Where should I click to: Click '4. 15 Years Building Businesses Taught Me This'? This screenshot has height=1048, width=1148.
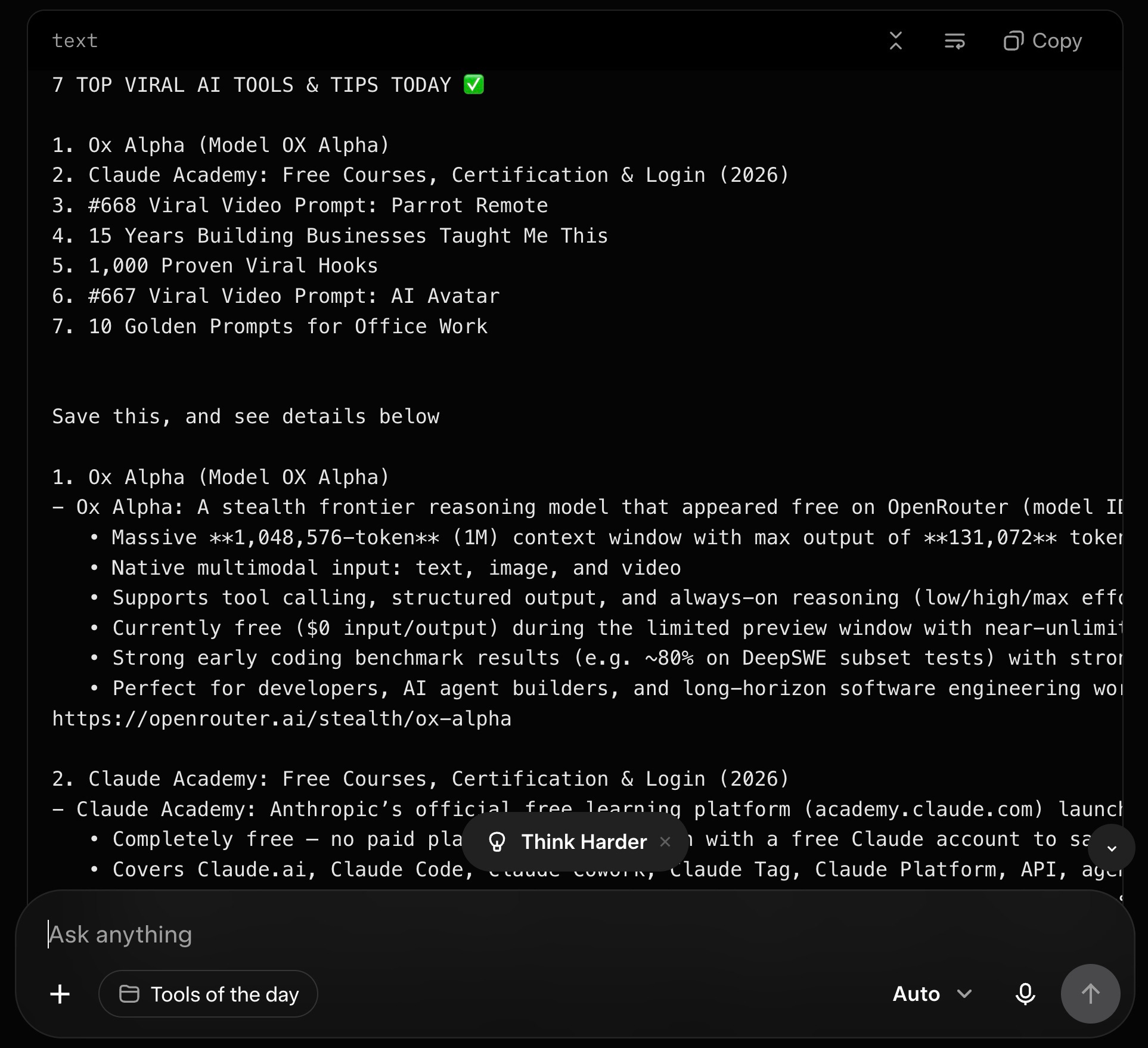[x=330, y=236]
